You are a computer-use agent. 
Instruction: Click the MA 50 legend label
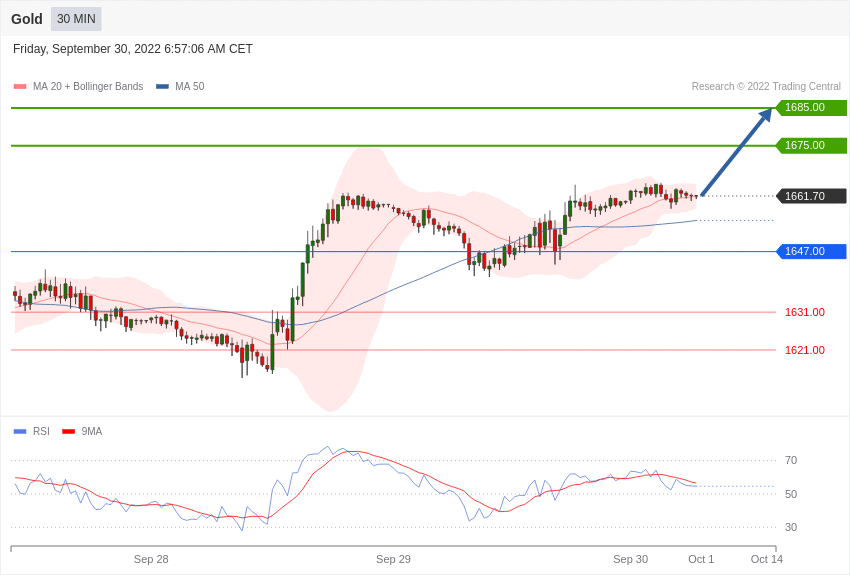pyautogui.click(x=190, y=86)
